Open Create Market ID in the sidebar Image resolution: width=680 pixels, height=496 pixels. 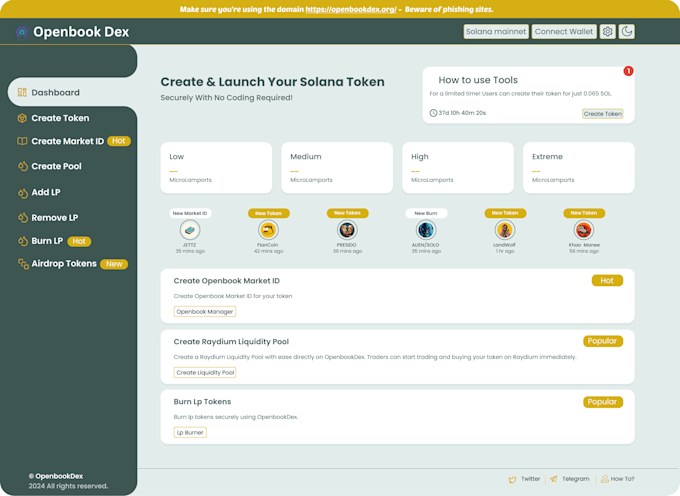point(67,141)
